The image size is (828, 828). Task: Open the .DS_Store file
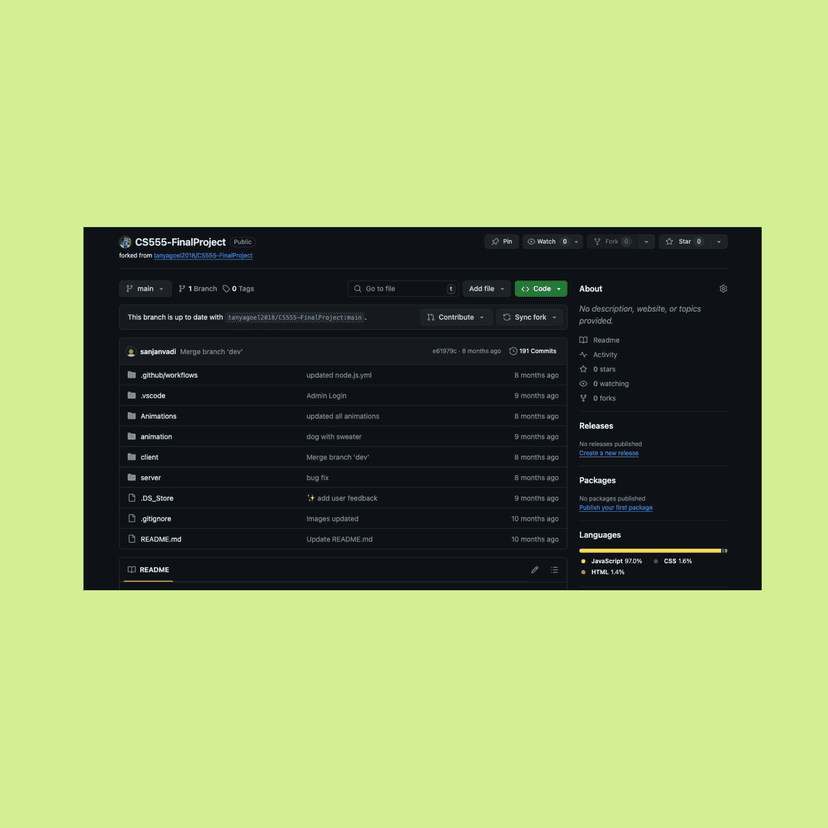pyautogui.click(x=157, y=498)
